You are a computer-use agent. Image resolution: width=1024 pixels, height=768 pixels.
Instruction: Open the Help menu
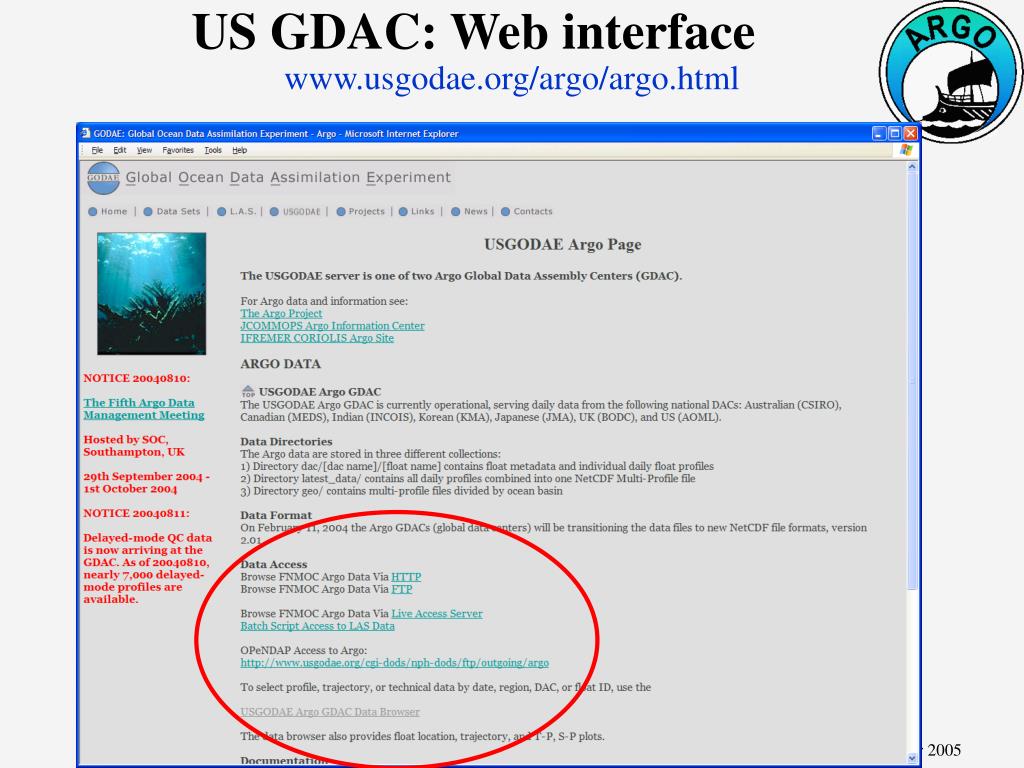pyautogui.click(x=240, y=150)
